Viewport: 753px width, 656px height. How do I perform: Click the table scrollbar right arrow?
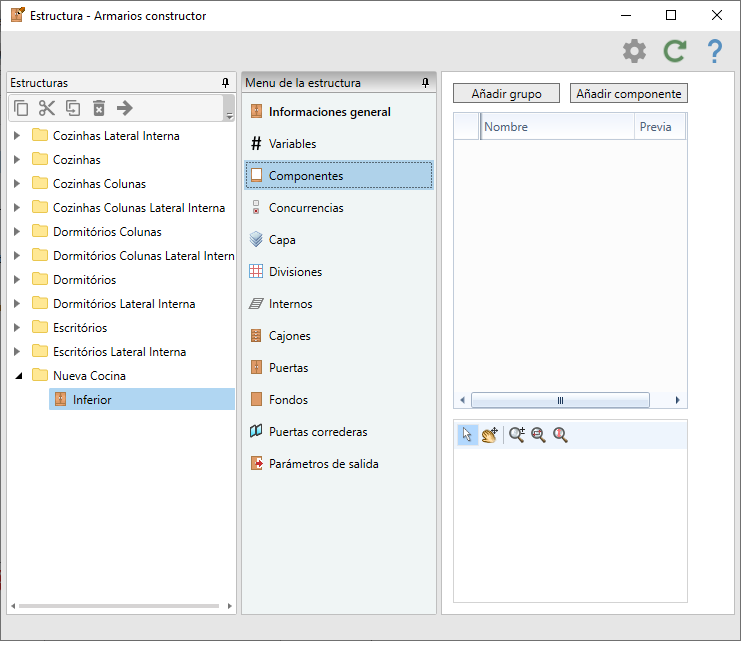pyautogui.click(x=677, y=400)
